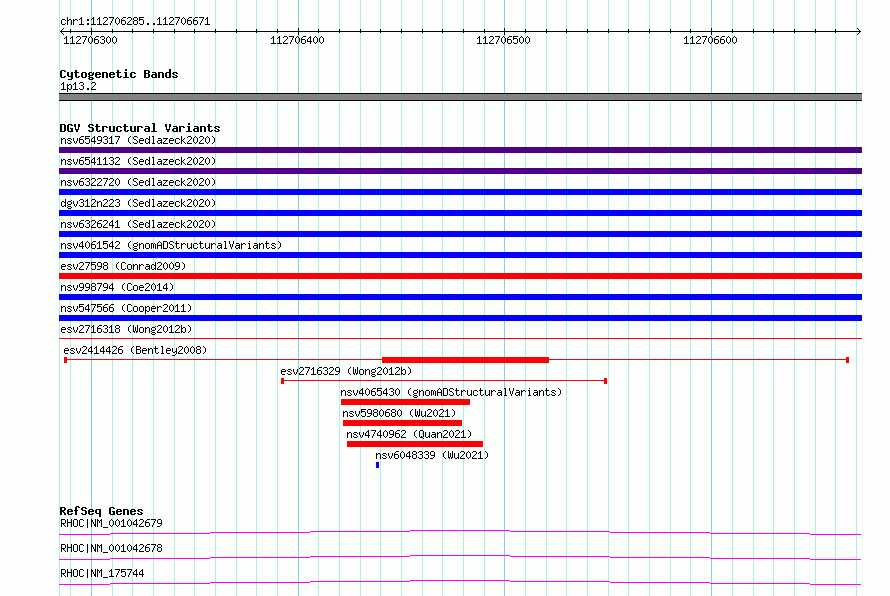Click the RHOC|NM_175744 gene label
The image size is (890, 596).
(x=102, y=573)
